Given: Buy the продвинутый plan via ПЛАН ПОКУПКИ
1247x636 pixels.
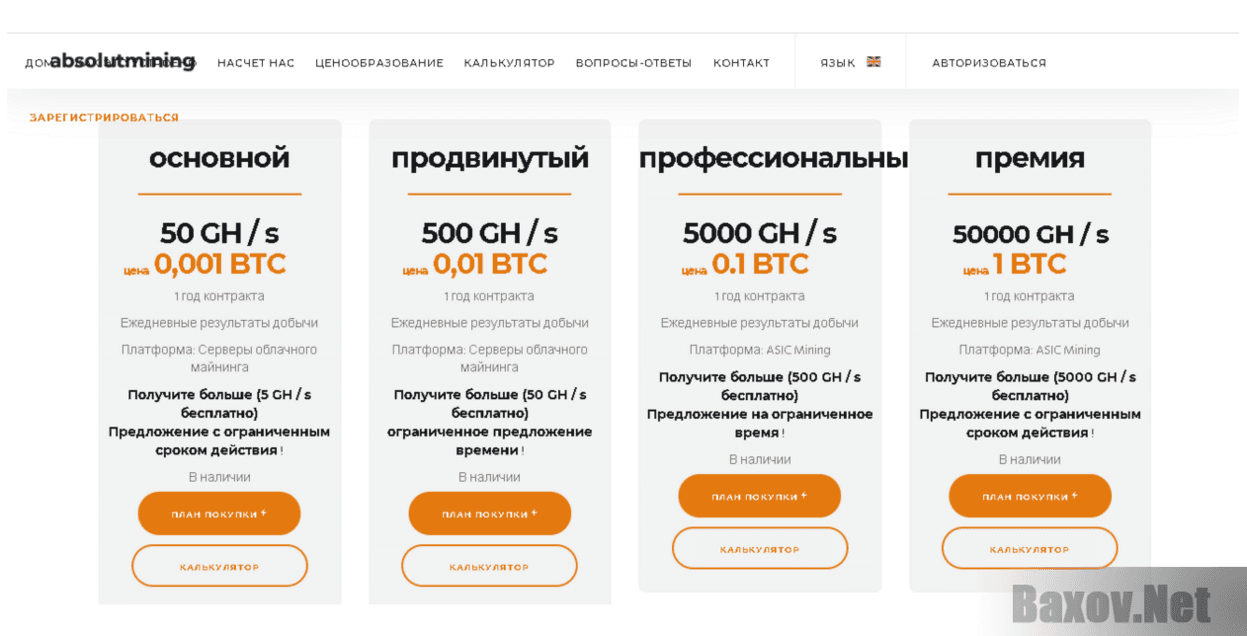Looking at the screenshot, I should [489, 514].
